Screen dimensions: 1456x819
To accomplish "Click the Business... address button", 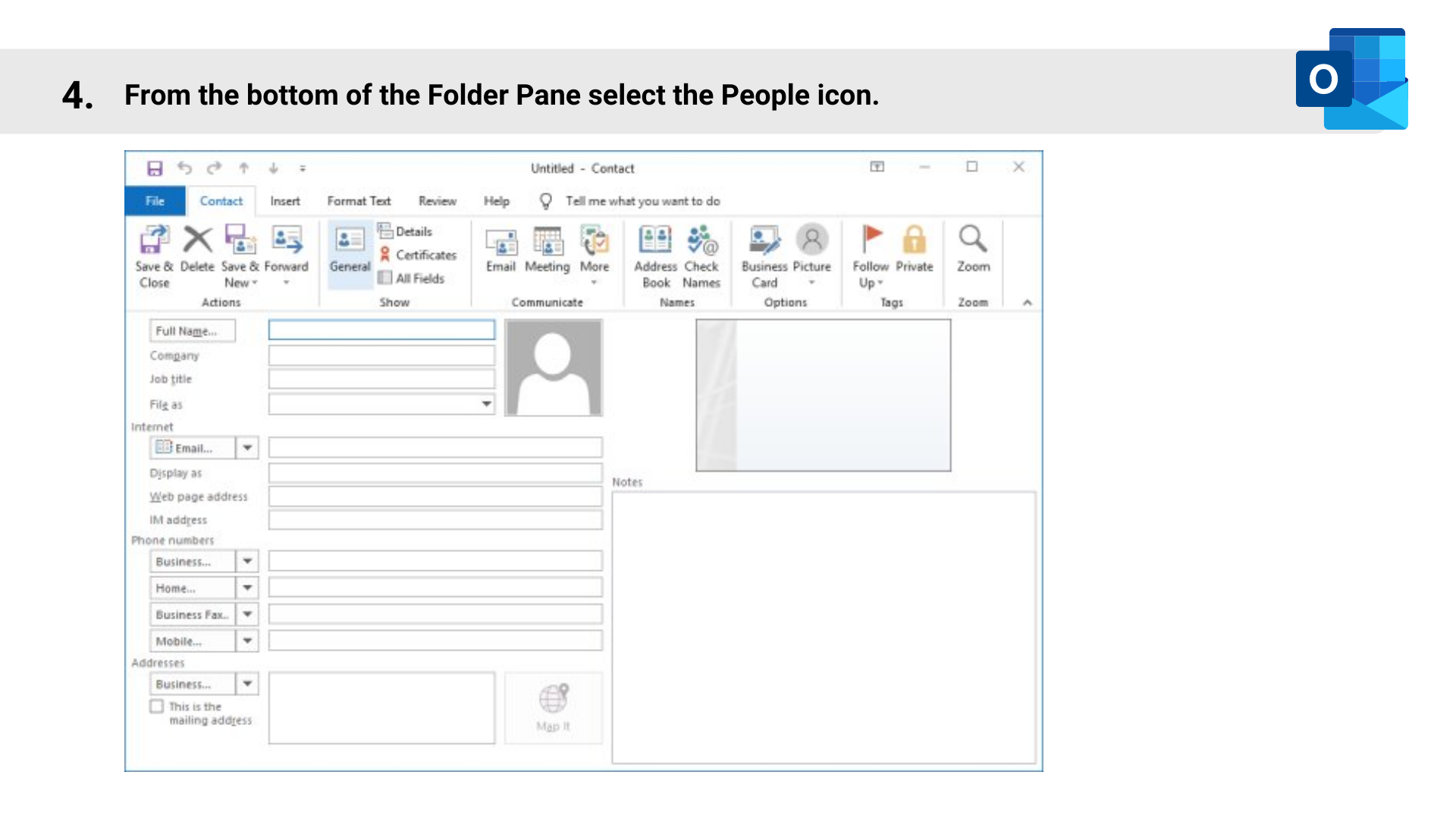I will [192, 684].
